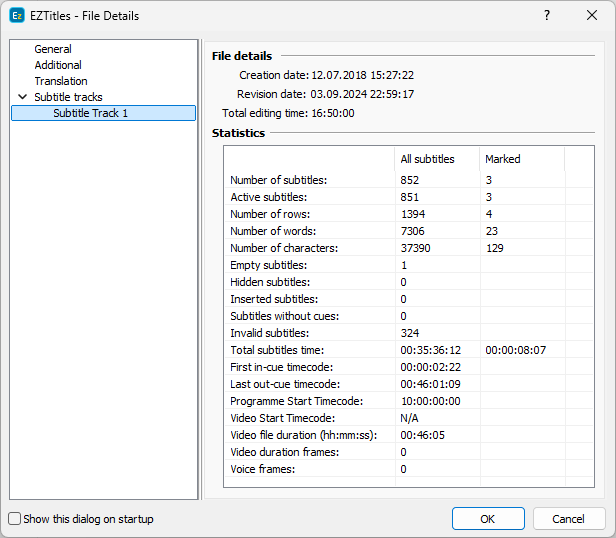
Task: Click the Number of subtitles row label
Action: (x=278, y=180)
